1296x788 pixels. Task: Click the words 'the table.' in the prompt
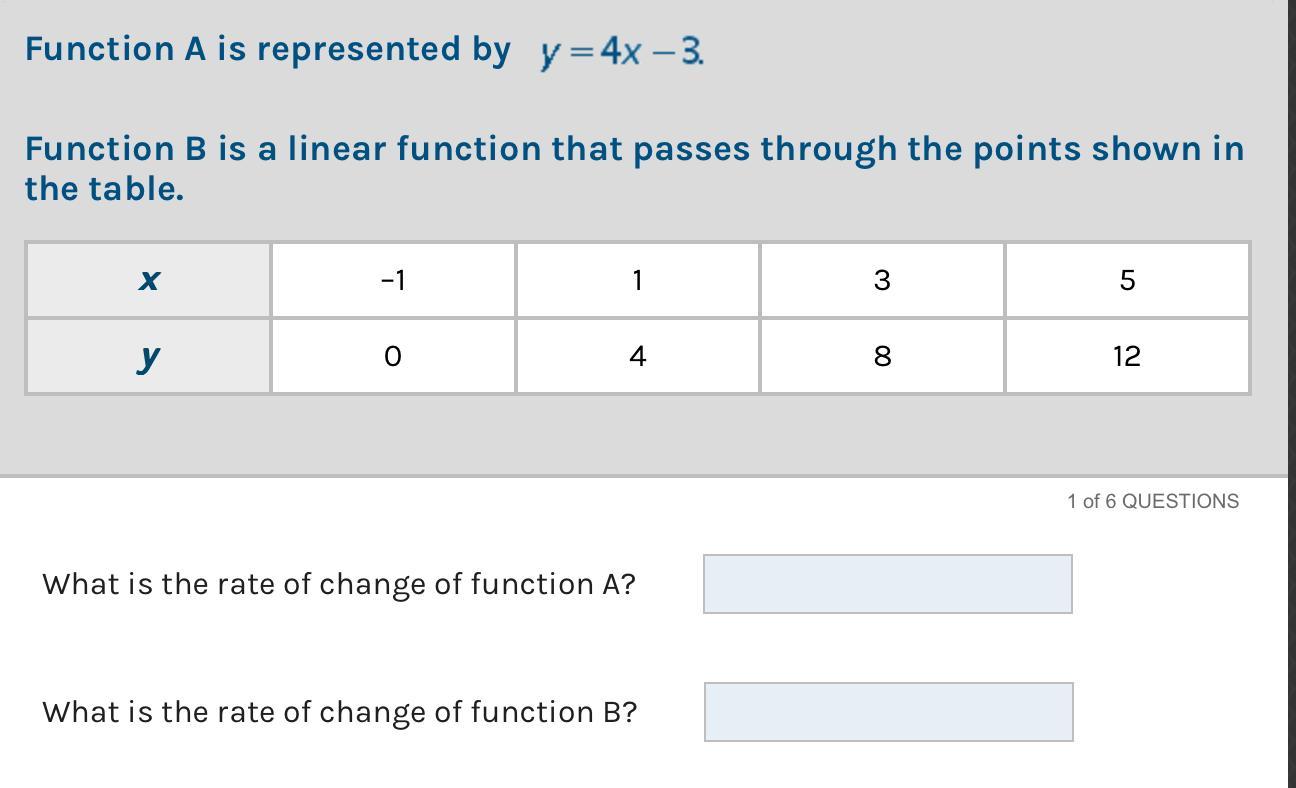pos(105,188)
